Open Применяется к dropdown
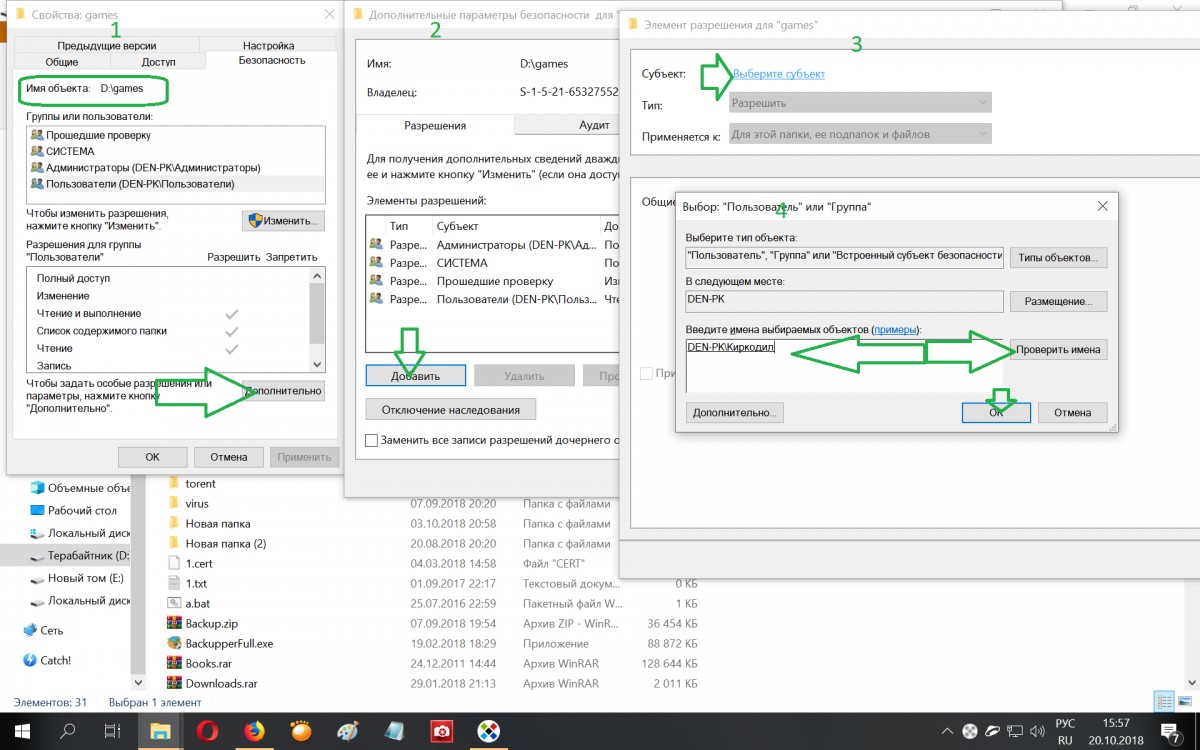 coord(860,134)
